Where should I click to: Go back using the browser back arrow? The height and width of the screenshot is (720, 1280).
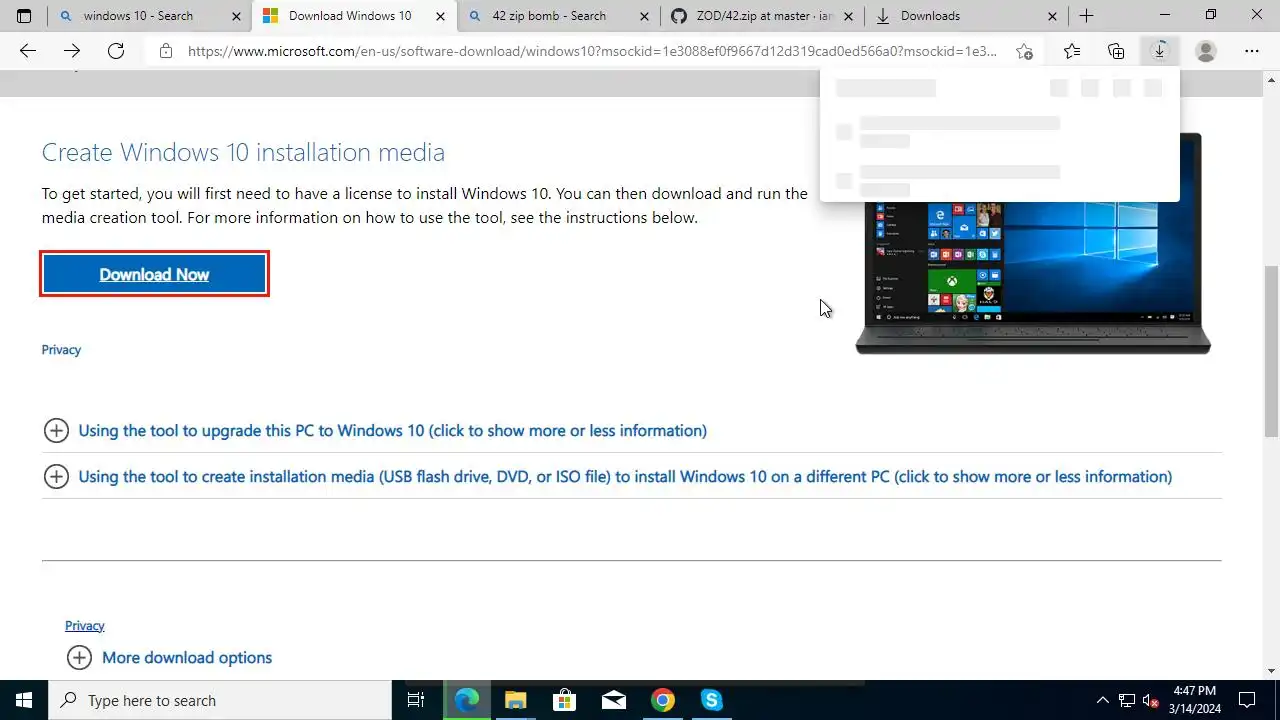pyautogui.click(x=28, y=52)
